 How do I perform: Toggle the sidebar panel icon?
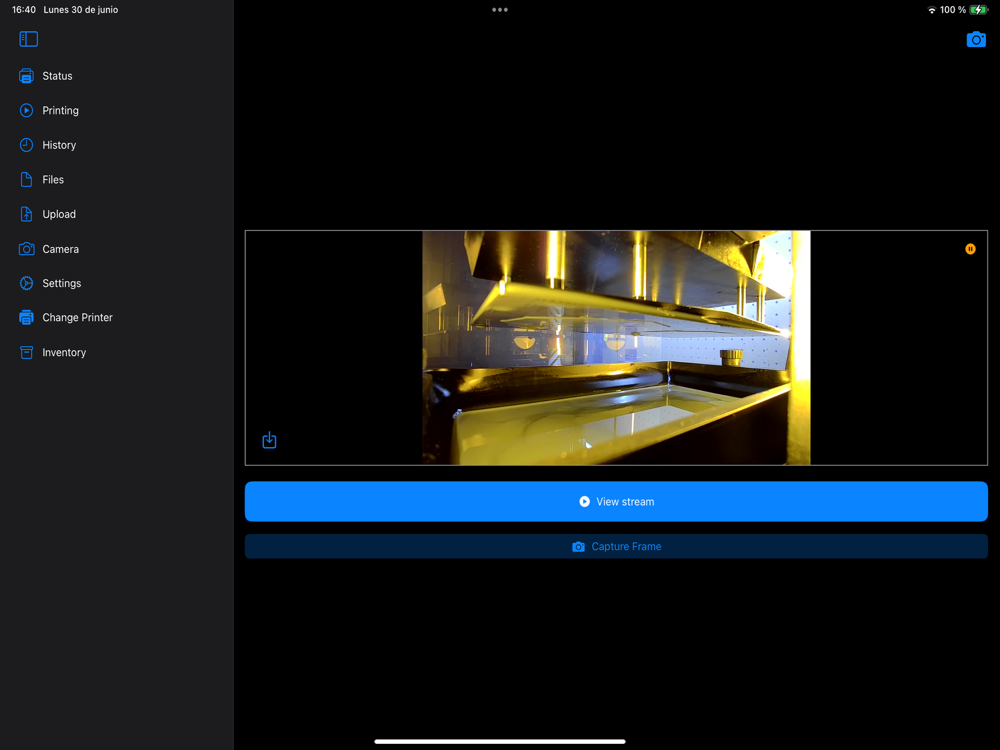pyautogui.click(x=29, y=40)
